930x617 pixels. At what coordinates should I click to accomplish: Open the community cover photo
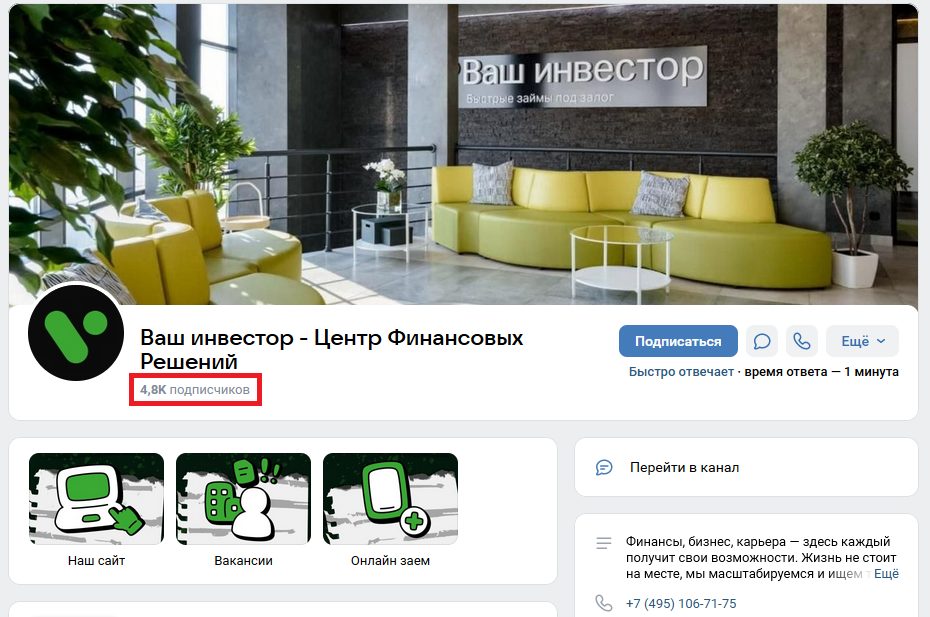(x=463, y=154)
